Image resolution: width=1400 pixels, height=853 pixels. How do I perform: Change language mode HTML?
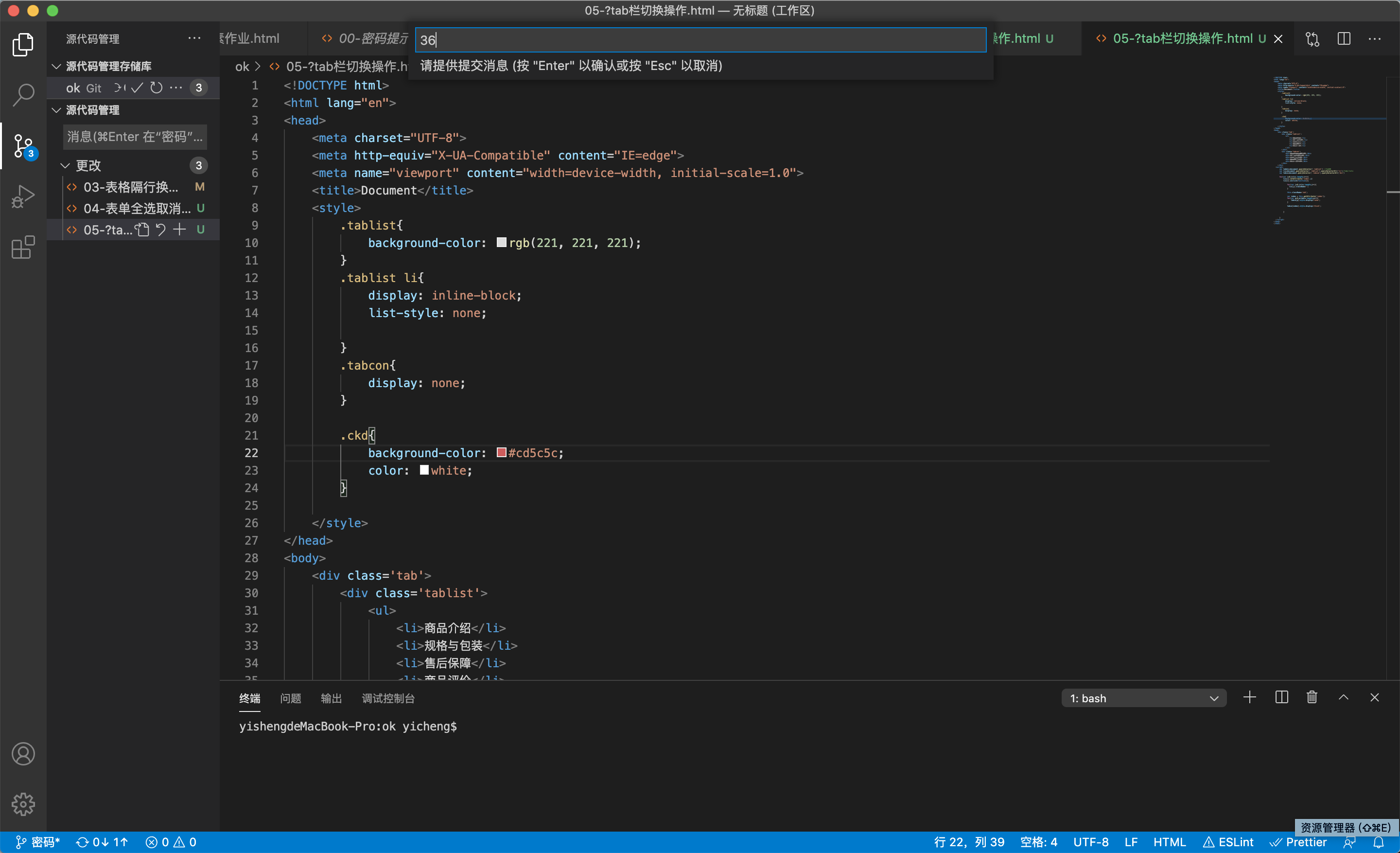(x=1169, y=842)
